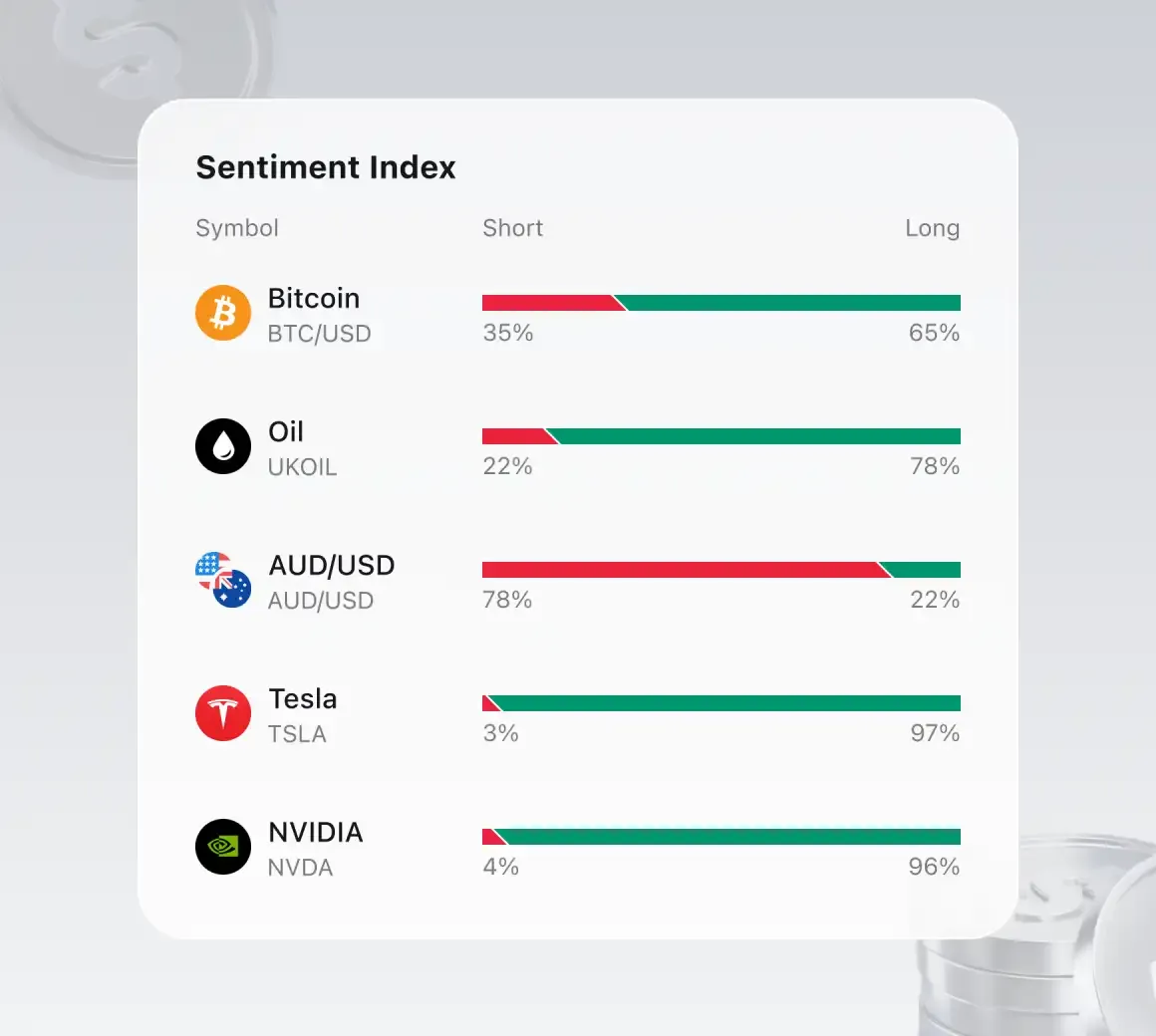Click the red Tesla logo icon
Screen dimensions: 1156x1036
(223, 713)
